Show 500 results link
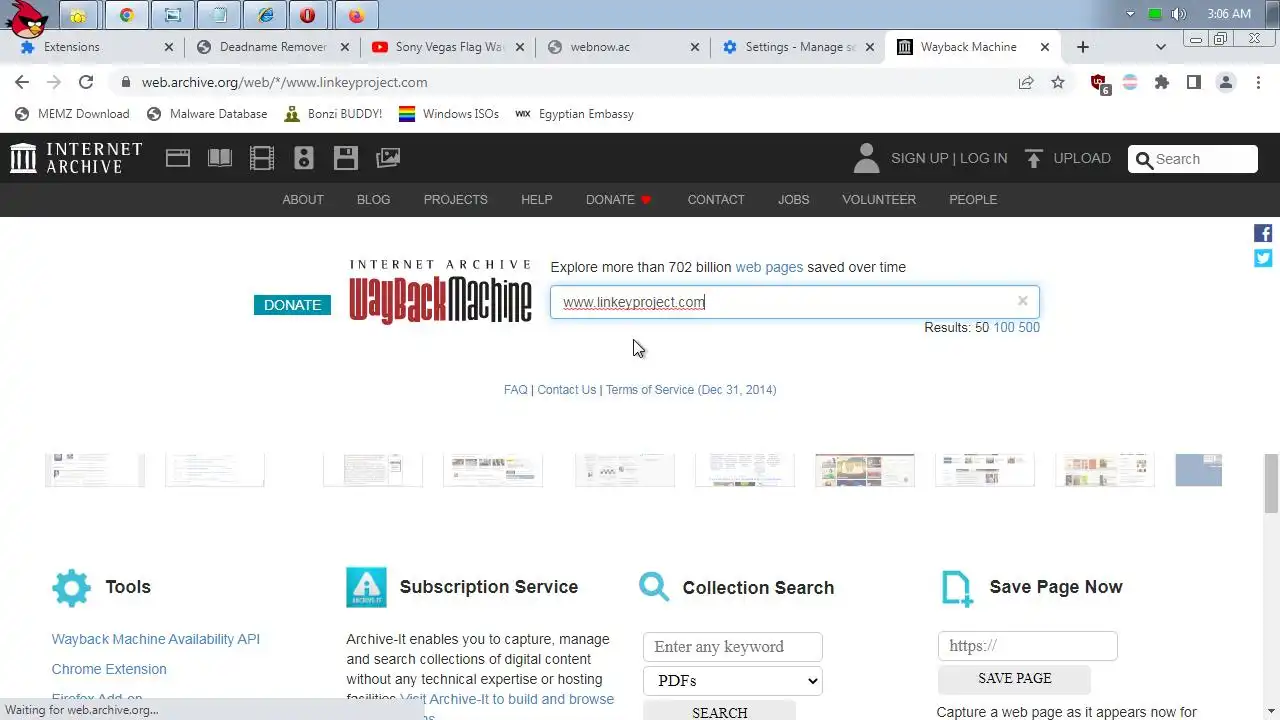 pos(1029,328)
